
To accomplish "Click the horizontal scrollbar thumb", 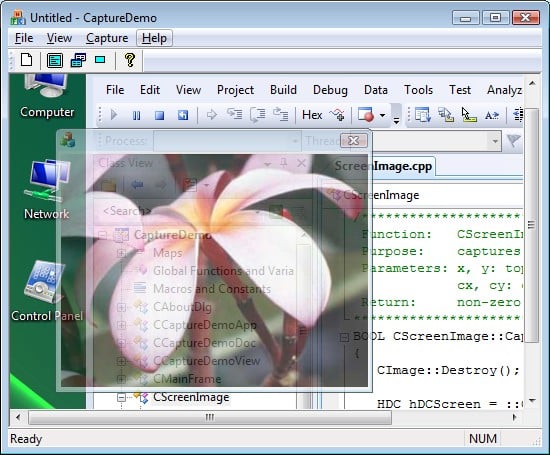I will pyautogui.click(x=210, y=417).
